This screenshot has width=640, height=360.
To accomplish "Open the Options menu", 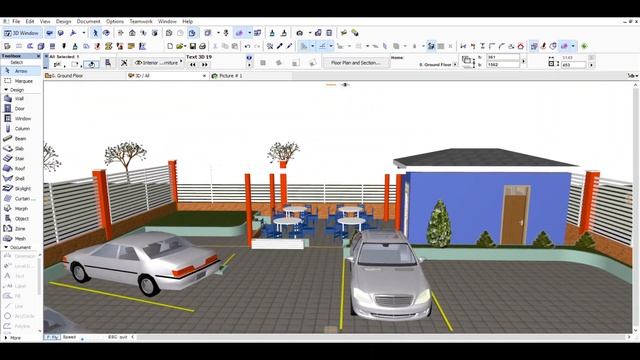I will [115, 21].
